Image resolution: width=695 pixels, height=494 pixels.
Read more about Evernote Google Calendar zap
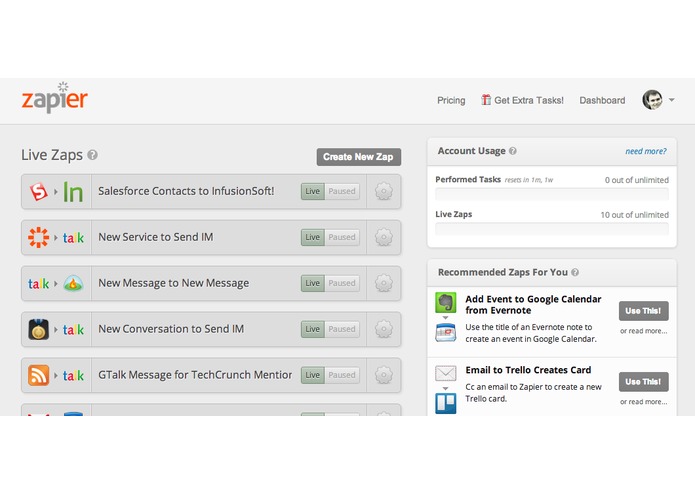(644, 331)
